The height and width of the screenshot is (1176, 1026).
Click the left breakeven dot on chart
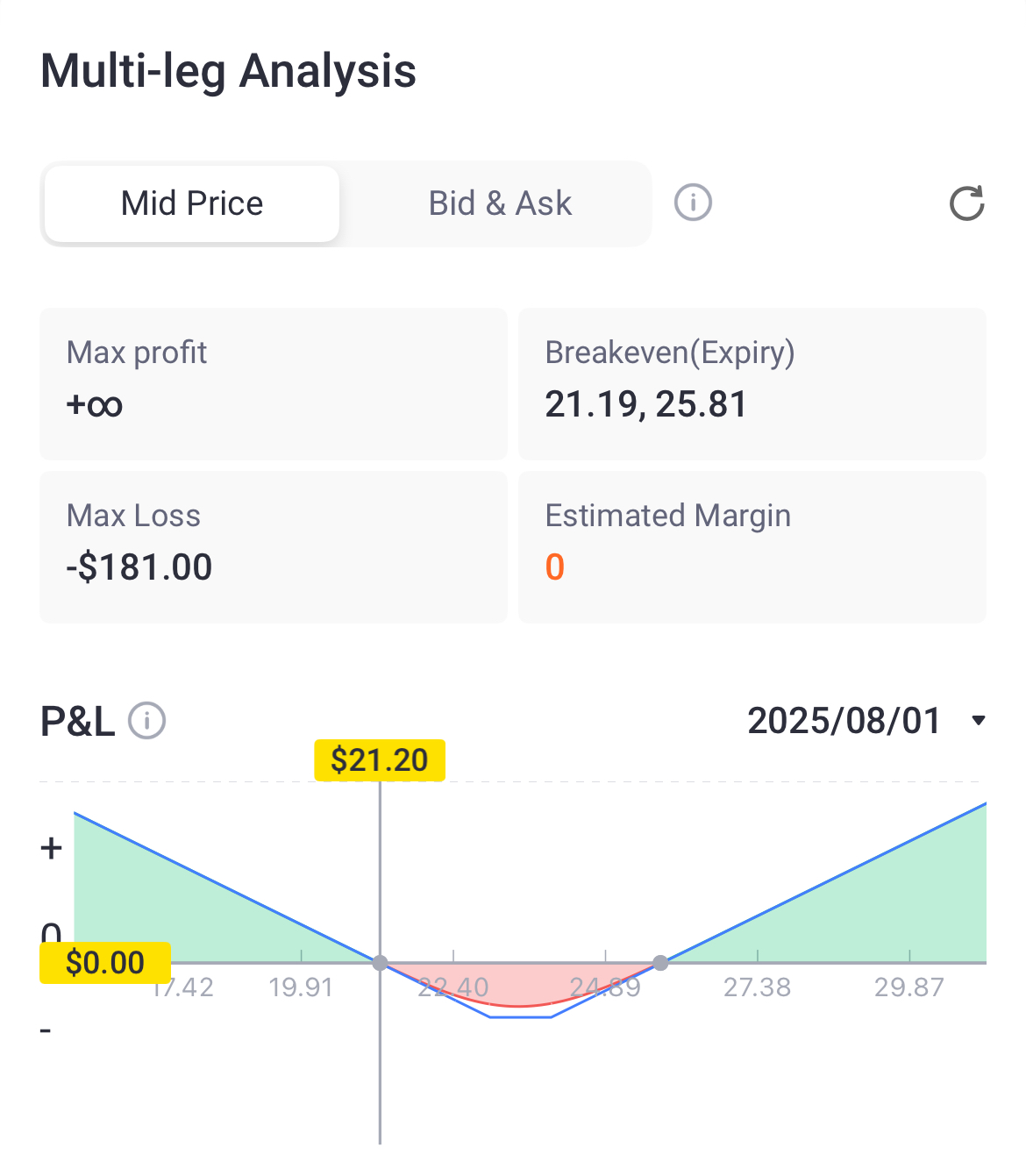point(380,963)
